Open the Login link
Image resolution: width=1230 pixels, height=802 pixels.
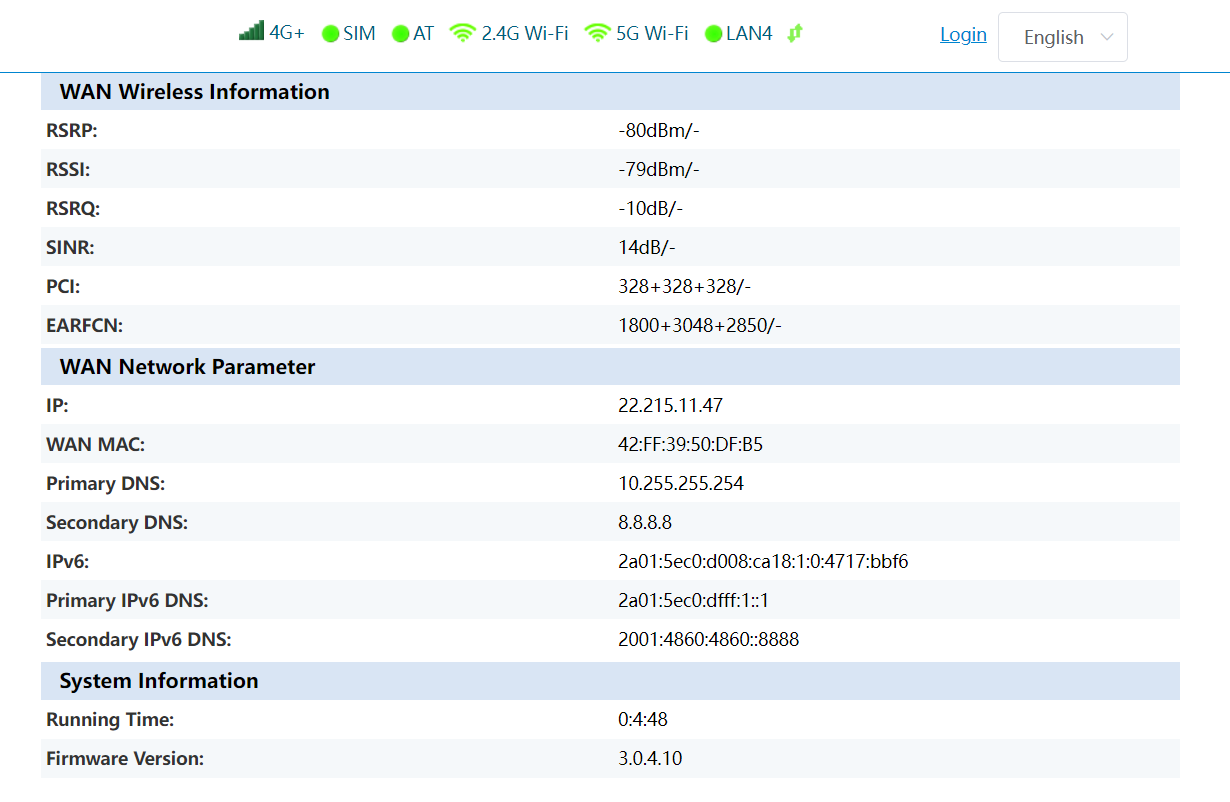(x=963, y=35)
